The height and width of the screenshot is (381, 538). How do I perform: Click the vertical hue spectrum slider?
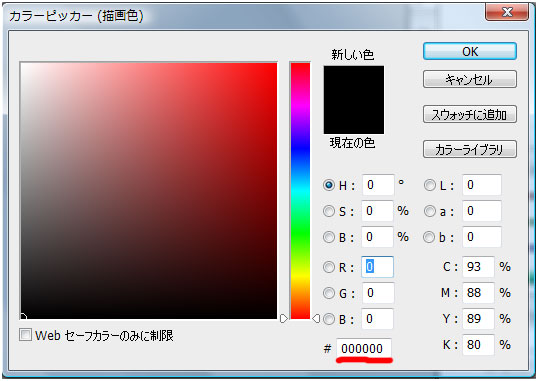pos(300,190)
